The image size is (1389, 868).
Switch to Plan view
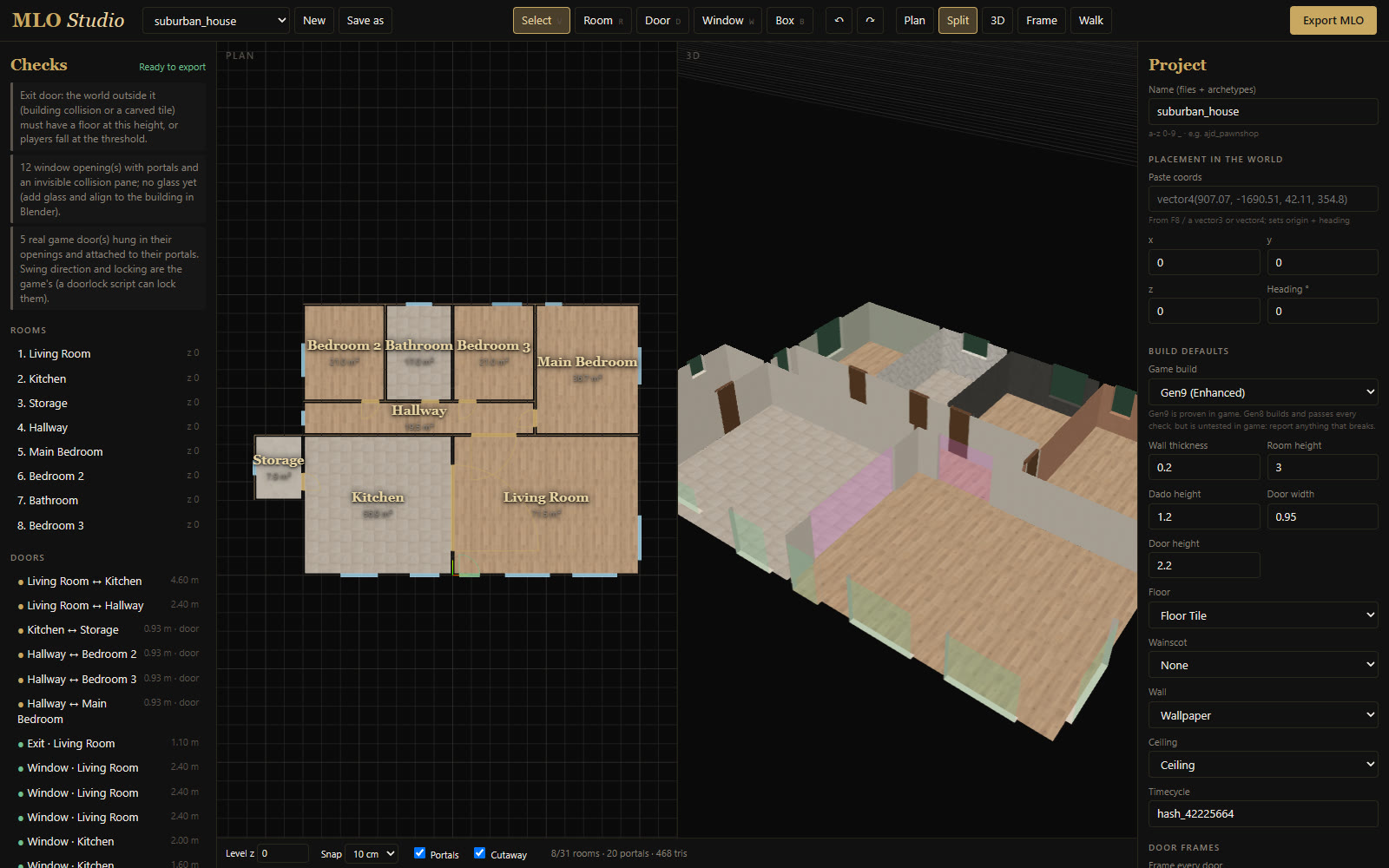point(914,20)
